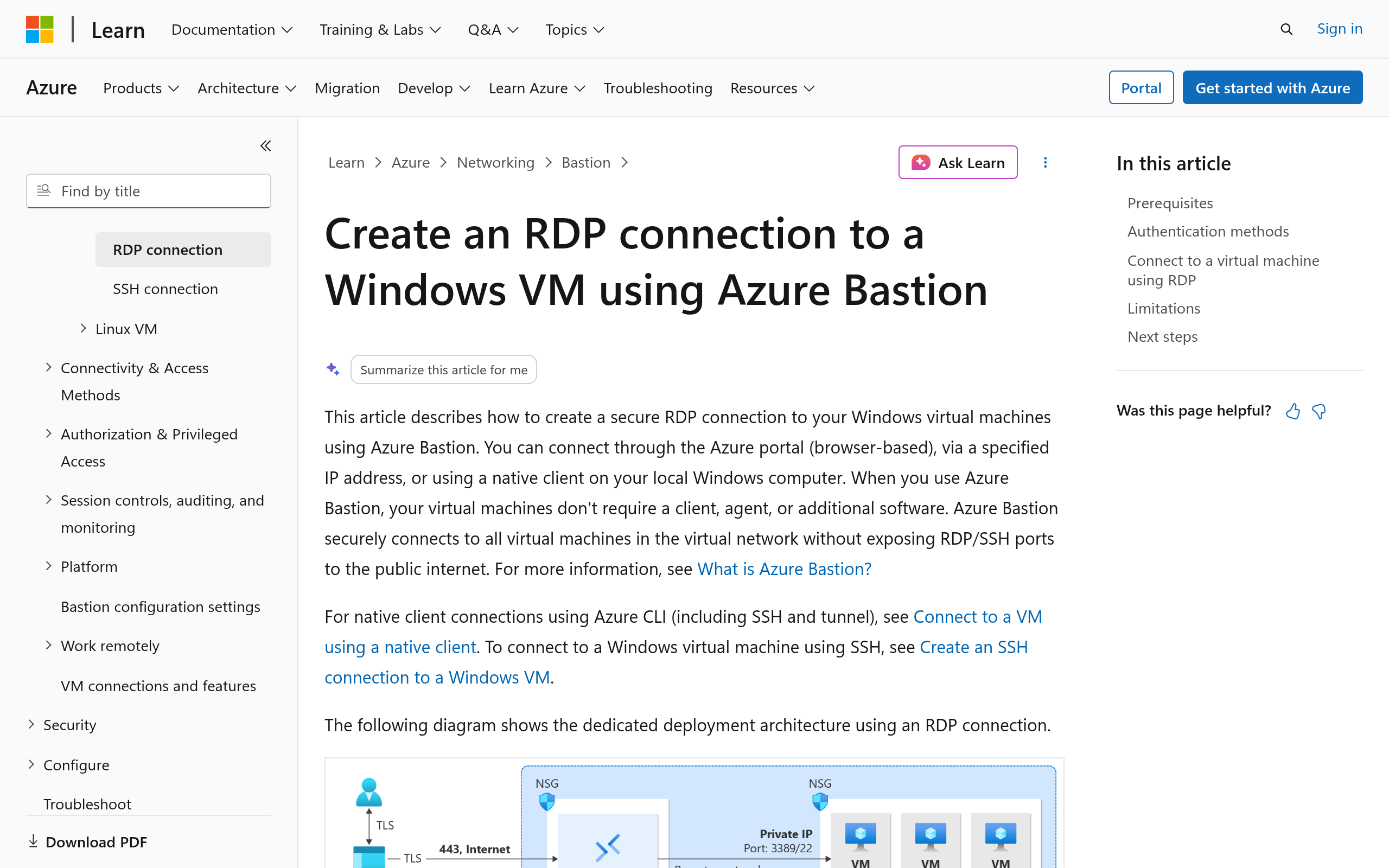1389x868 pixels.
Task: Jump to Prerequisites section
Action: point(1170,203)
